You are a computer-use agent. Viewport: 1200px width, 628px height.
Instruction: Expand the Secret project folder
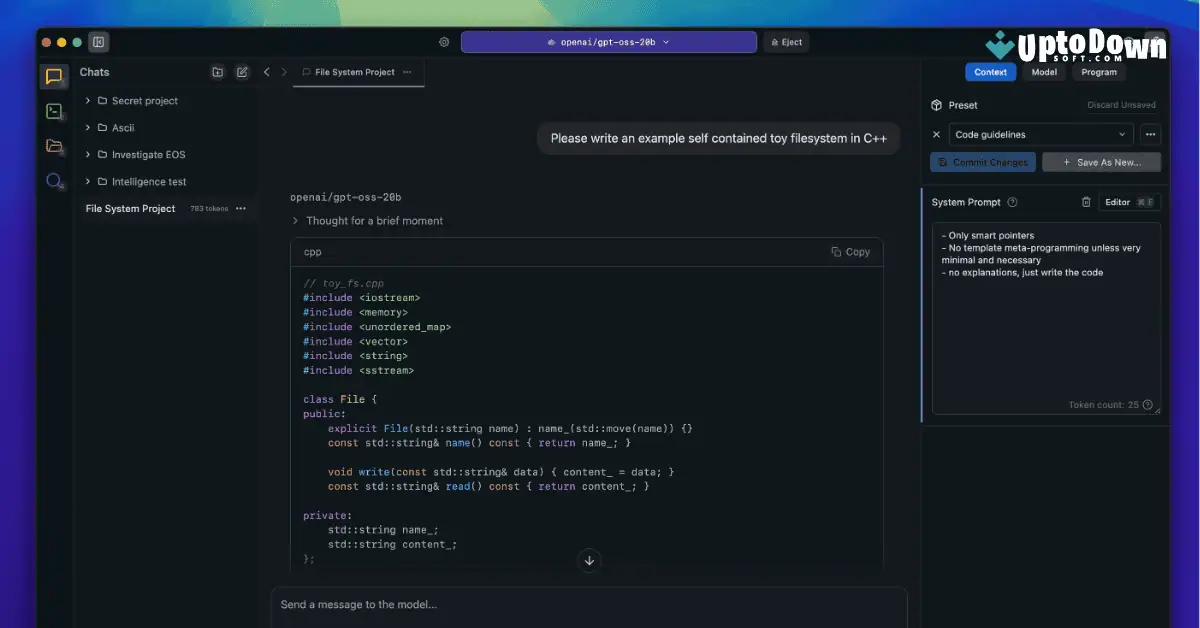point(88,100)
